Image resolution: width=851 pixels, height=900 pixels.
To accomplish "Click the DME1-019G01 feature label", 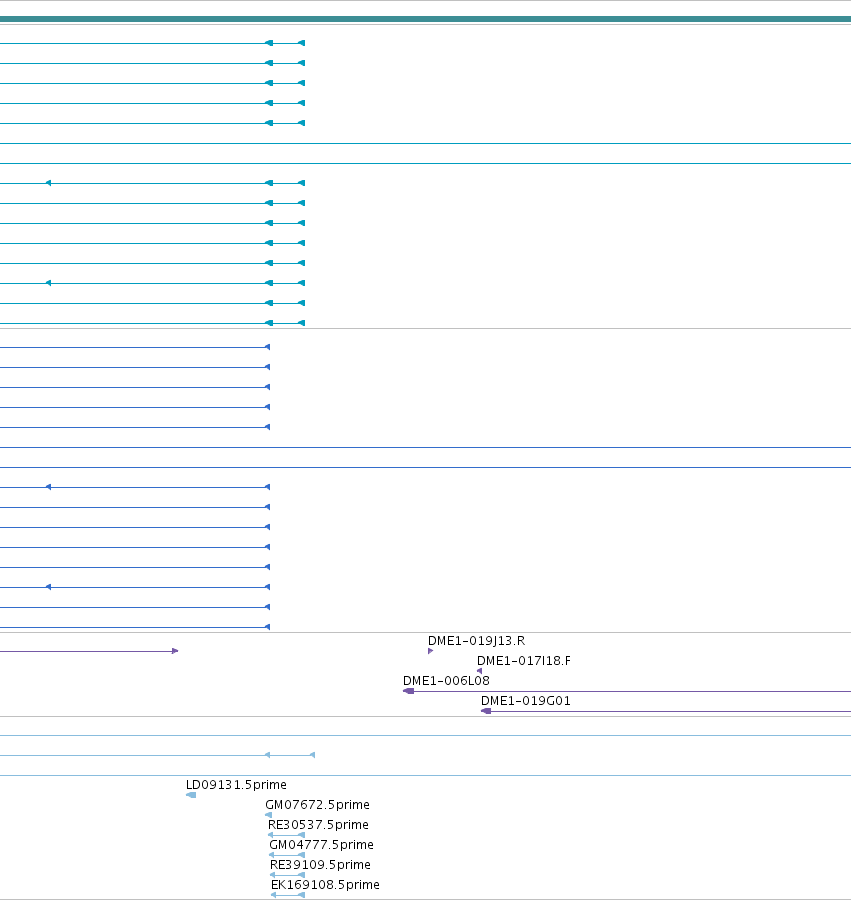I will pos(526,701).
